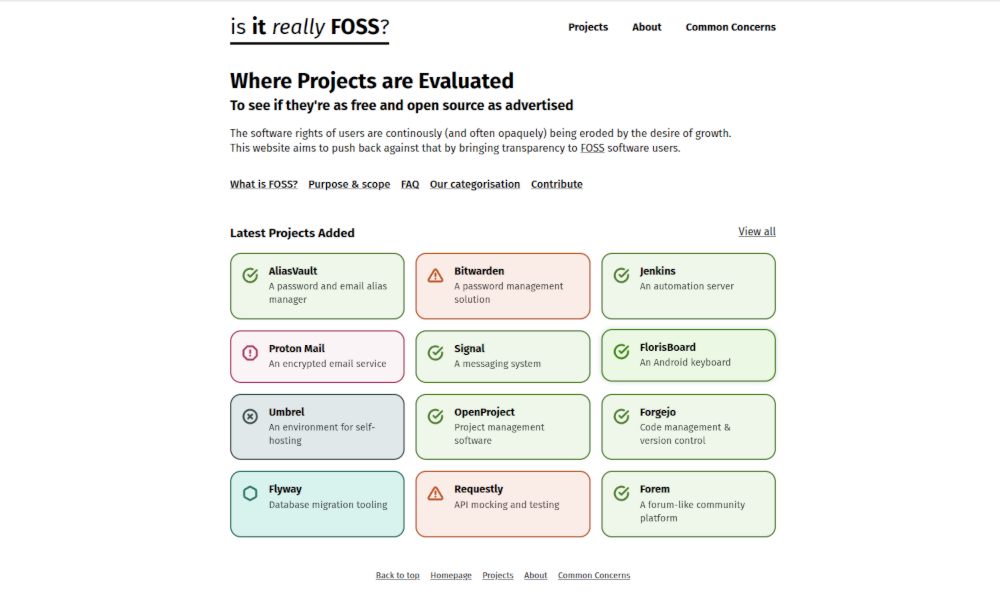Click 'View all' projects link
The height and width of the screenshot is (599, 1000).
tap(757, 231)
